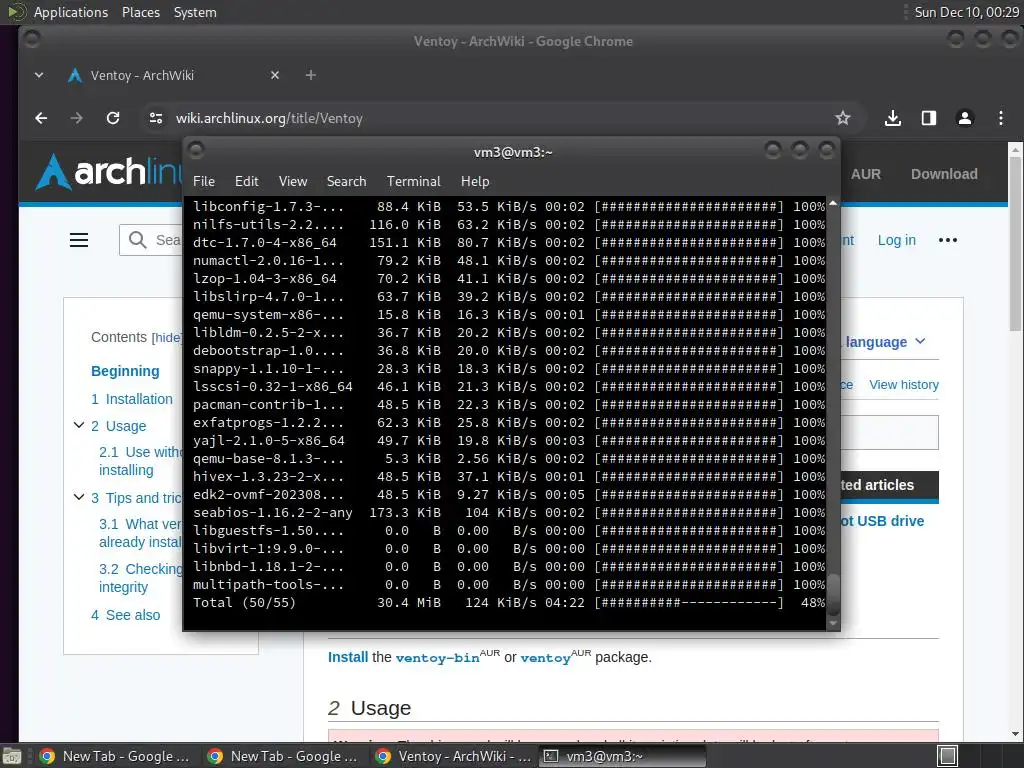Click the Log in link
The width and height of the screenshot is (1024, 768).
click(897, 240)
